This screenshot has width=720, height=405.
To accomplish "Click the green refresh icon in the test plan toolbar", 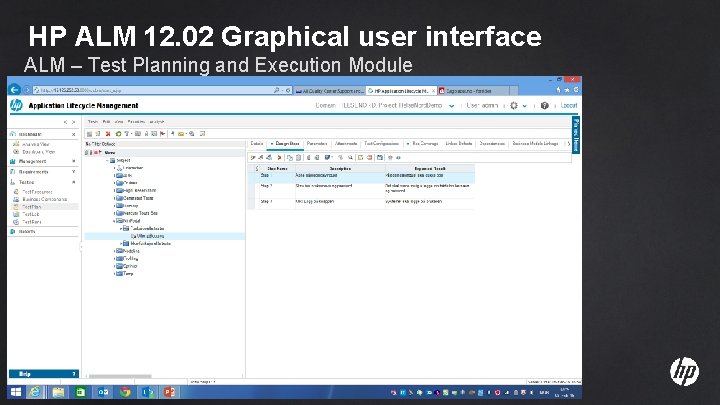I will pos(118,134).
